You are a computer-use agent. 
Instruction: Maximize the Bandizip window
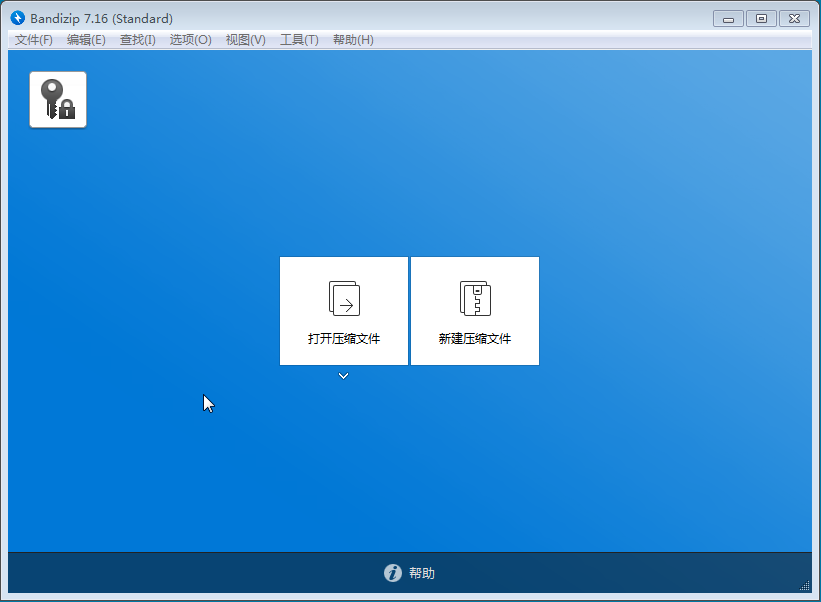761,18
